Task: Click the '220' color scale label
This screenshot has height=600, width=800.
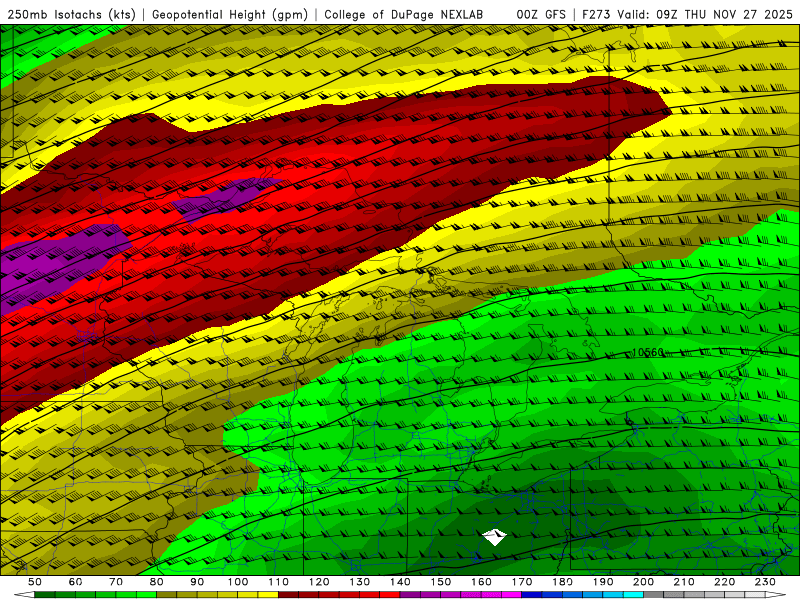Action: pyautogui.click(x=725, y=582)
